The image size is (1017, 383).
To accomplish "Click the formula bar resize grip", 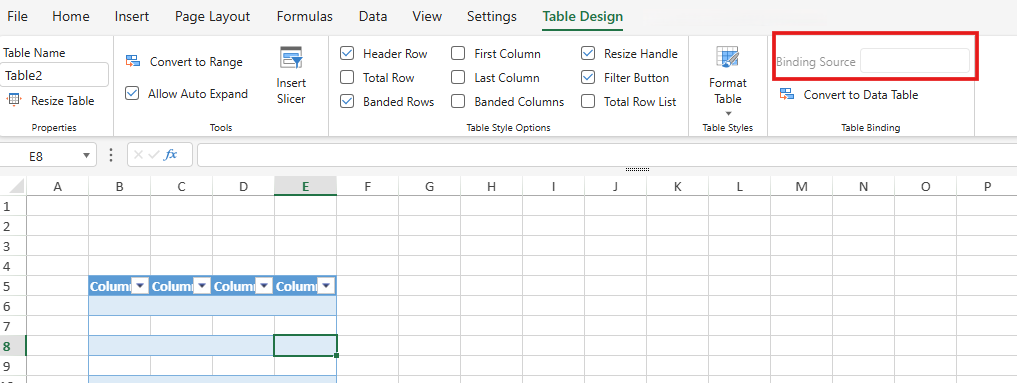I will click(638, 170).
